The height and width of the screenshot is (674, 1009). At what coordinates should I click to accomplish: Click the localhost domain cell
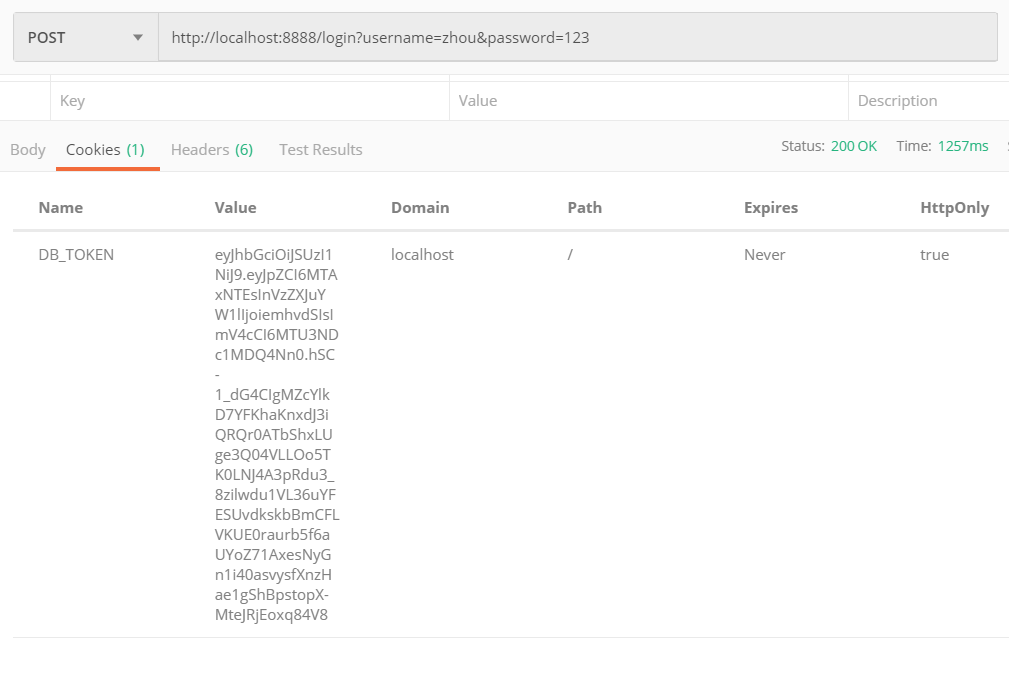coord(422,254)
